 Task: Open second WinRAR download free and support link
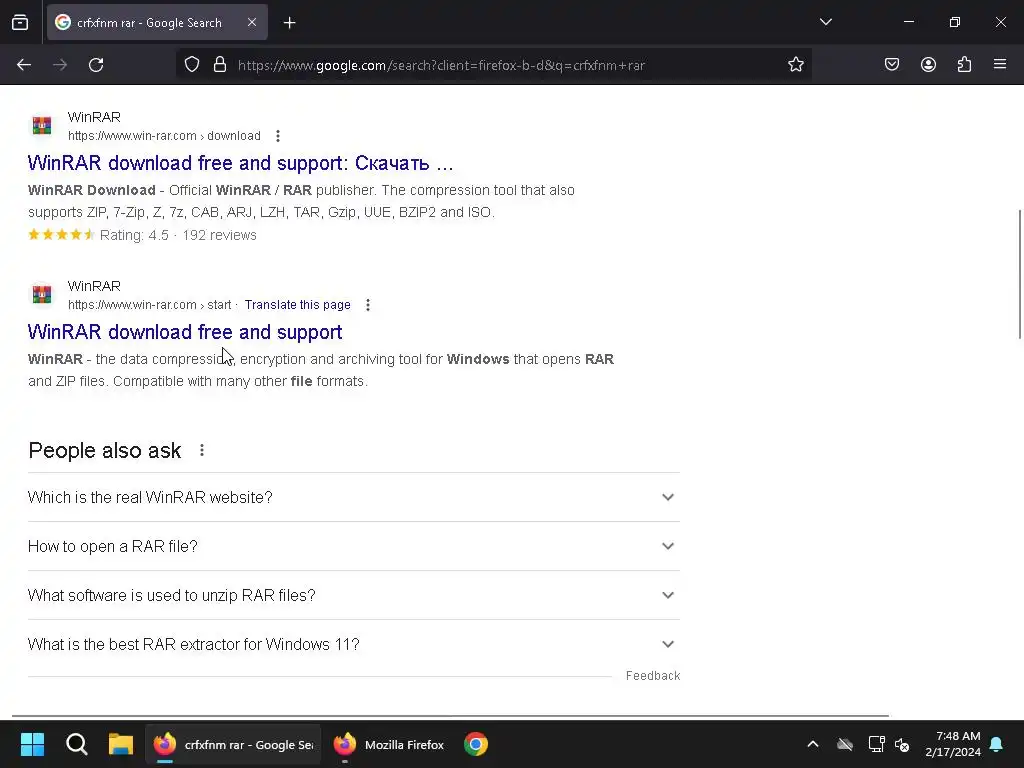pyautogui.click(x=185, y=332)
